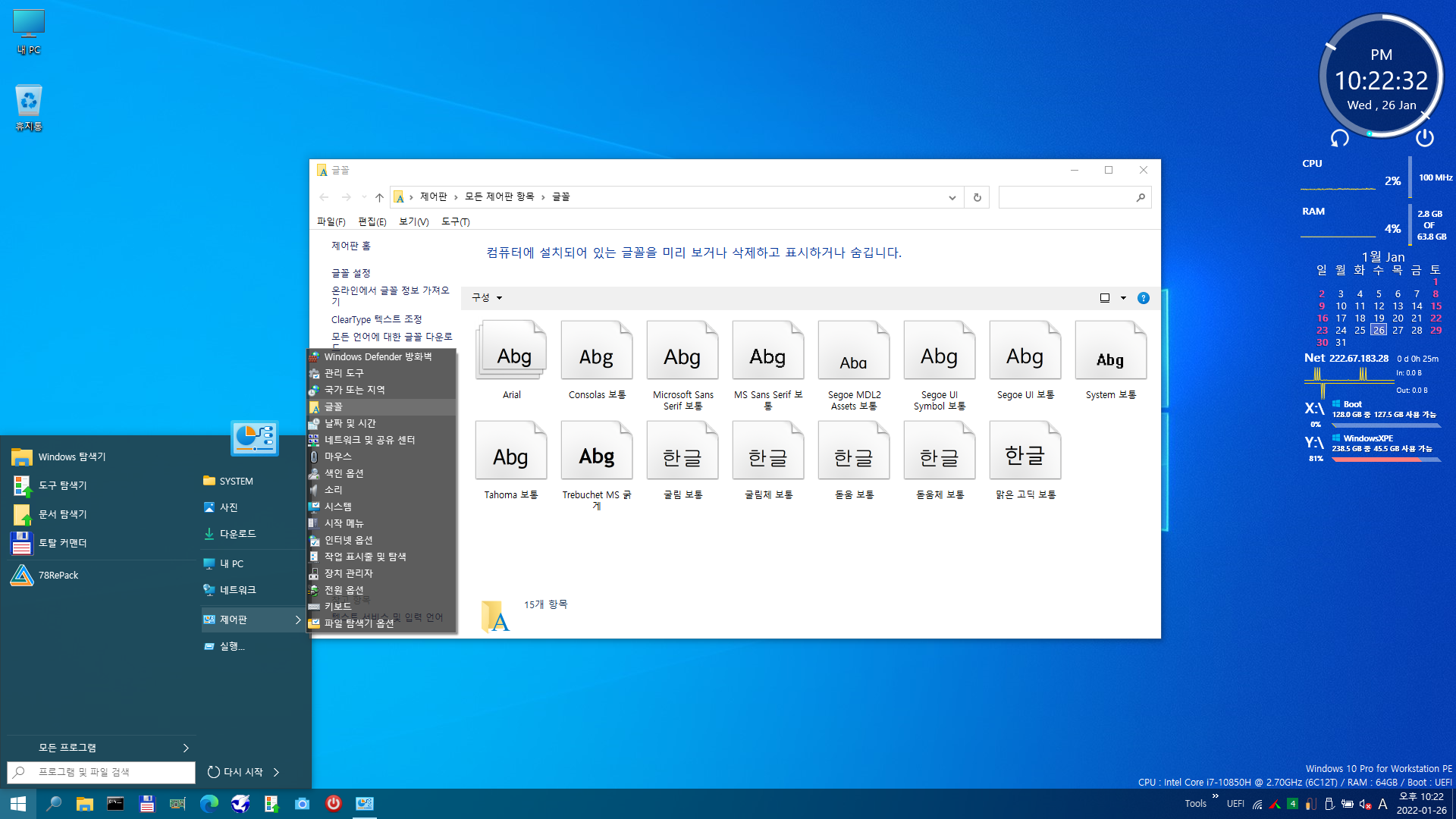Image resolution: width=1456 pixels, height=819 pixels.
Task: Select the Trebuchet MS font icon
Action: pyautogui.click(x=597, y=451)
